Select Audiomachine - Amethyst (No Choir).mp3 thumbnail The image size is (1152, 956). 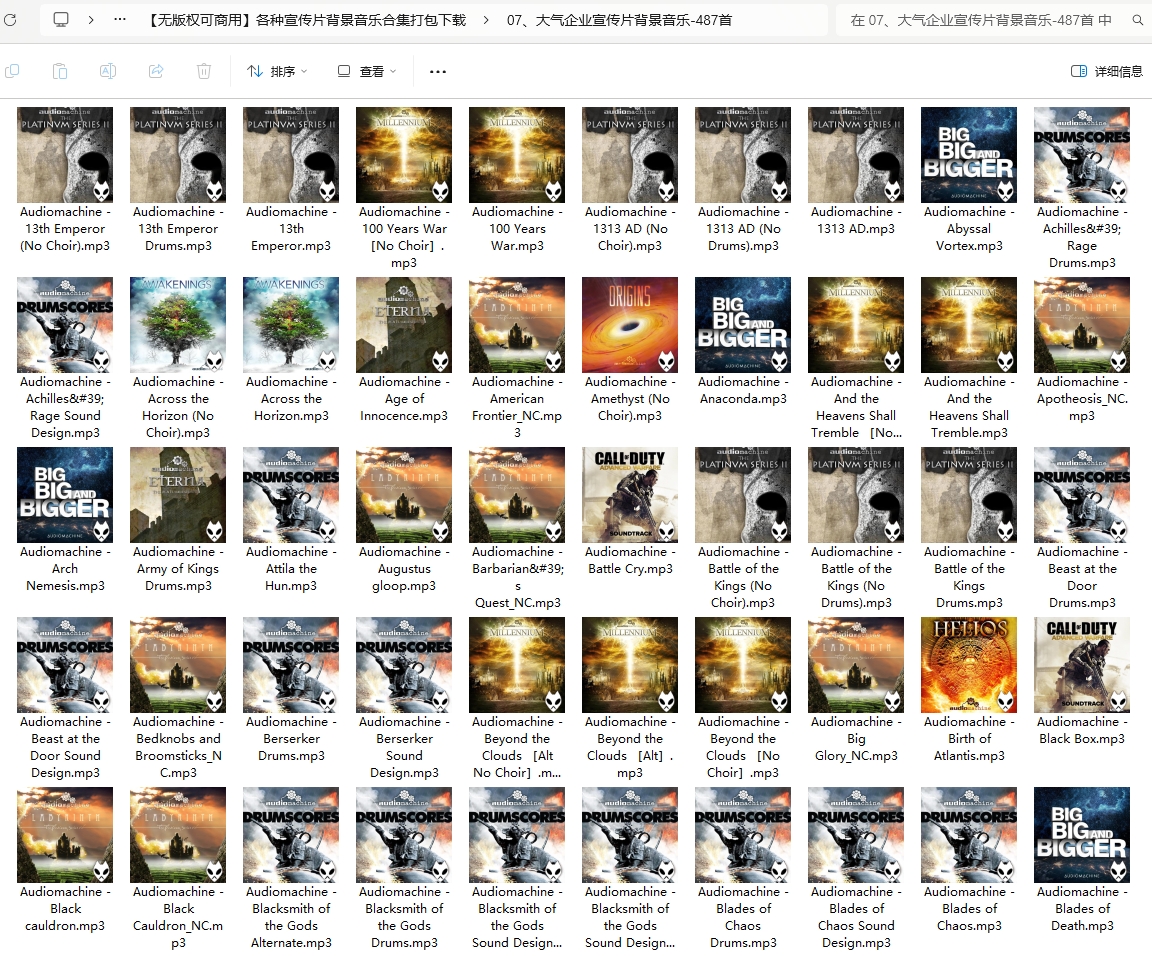point(630,325)
